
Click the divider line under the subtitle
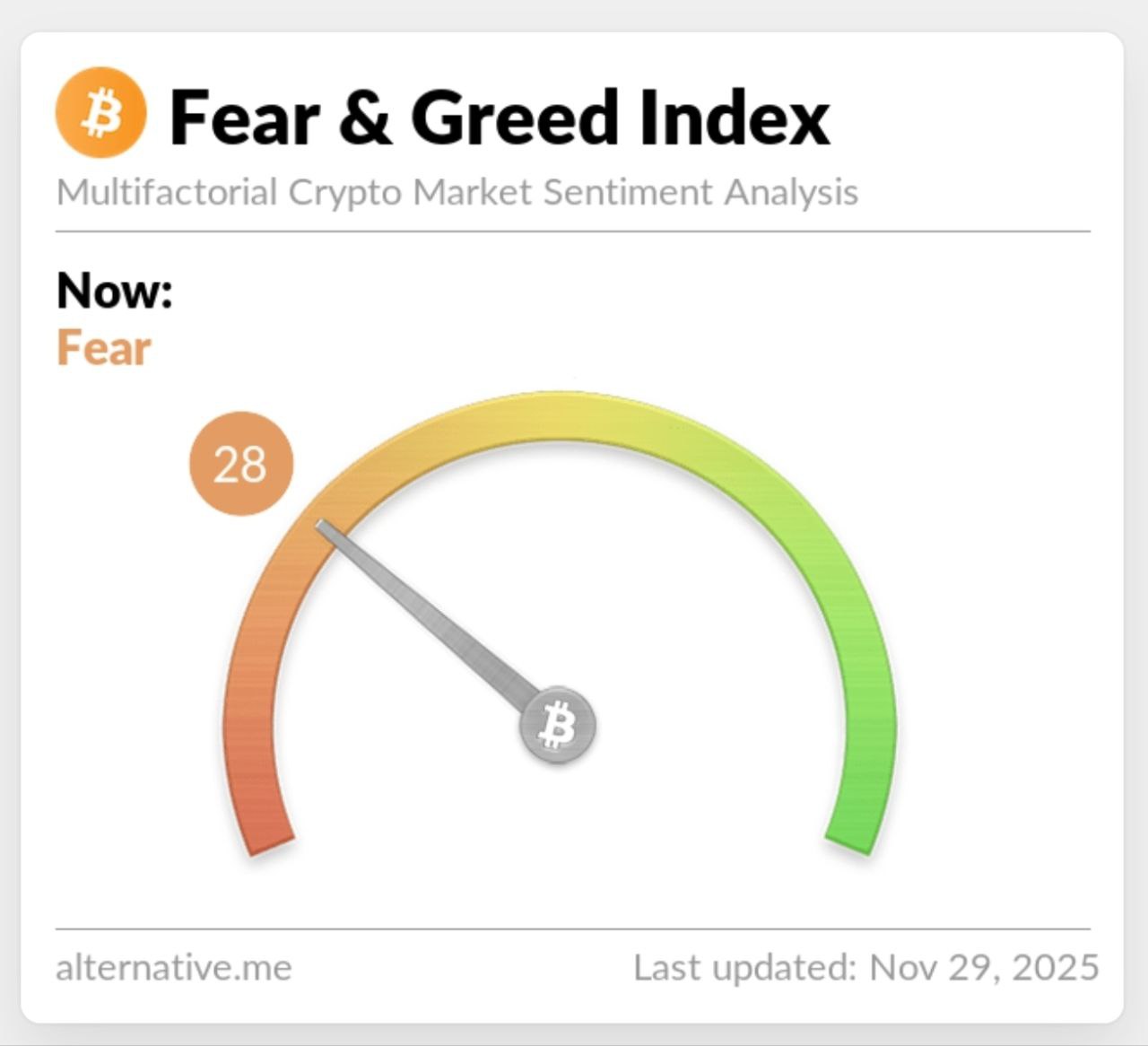(572, 231)
